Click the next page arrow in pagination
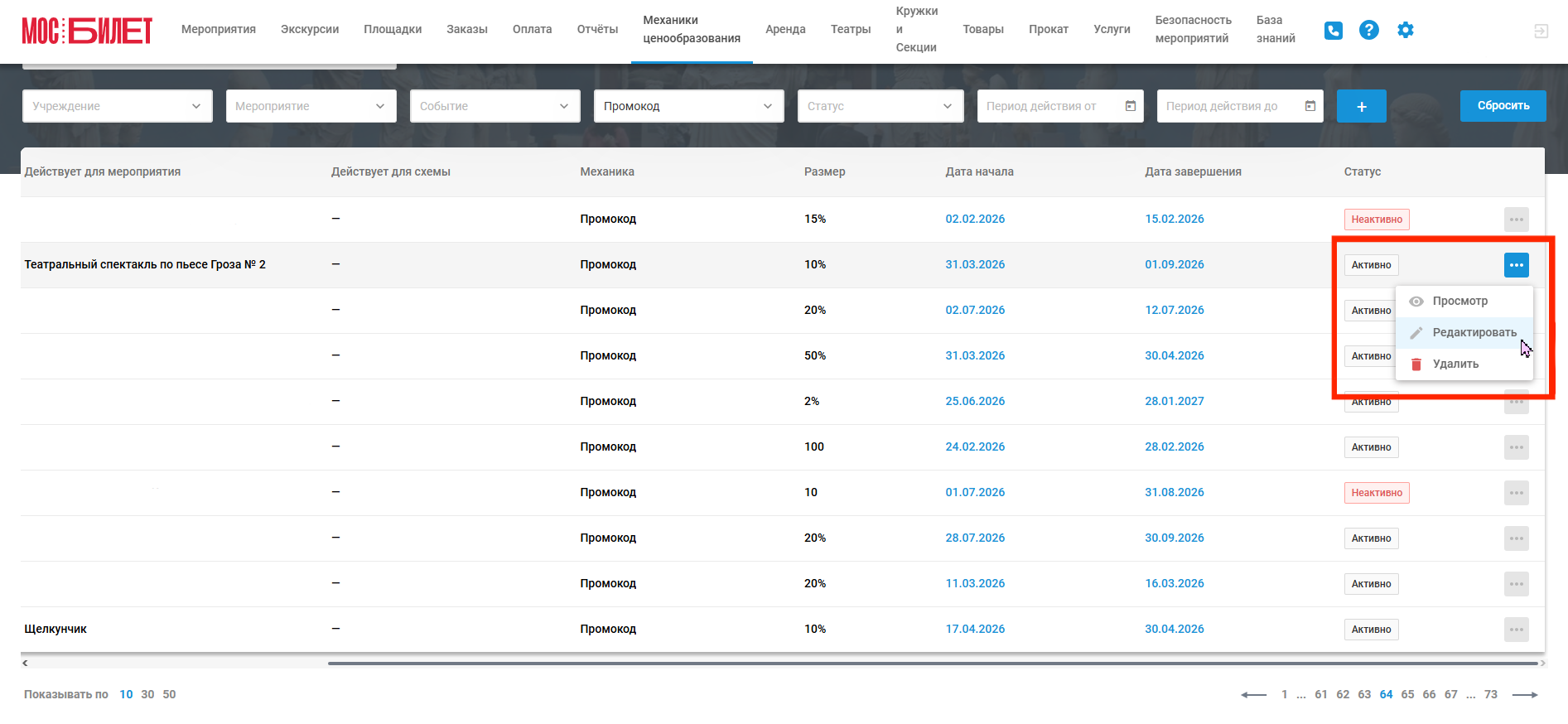The height and width of the screenshot is (724, 1568). pos(1524,695)
